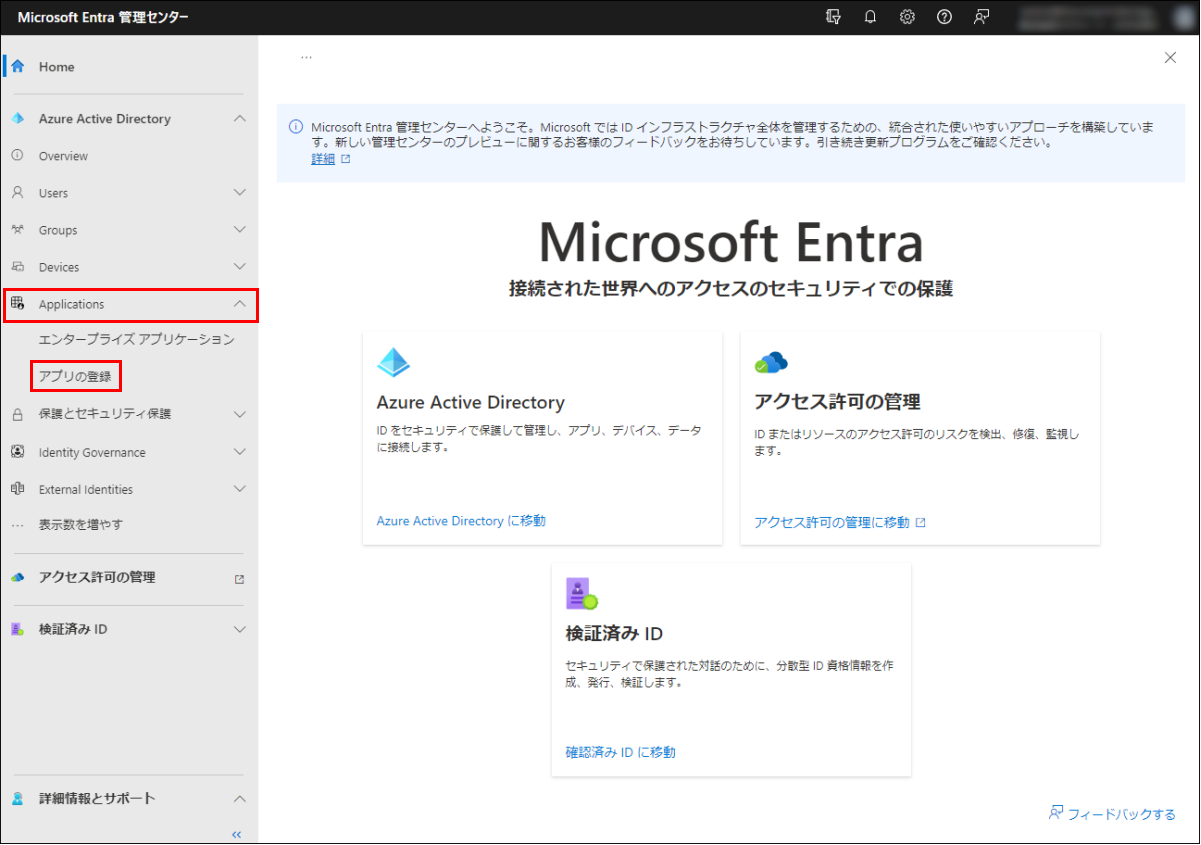The image size is (1201, 845).
Task: Open the notifications bell icon
Action: [870, 17]
